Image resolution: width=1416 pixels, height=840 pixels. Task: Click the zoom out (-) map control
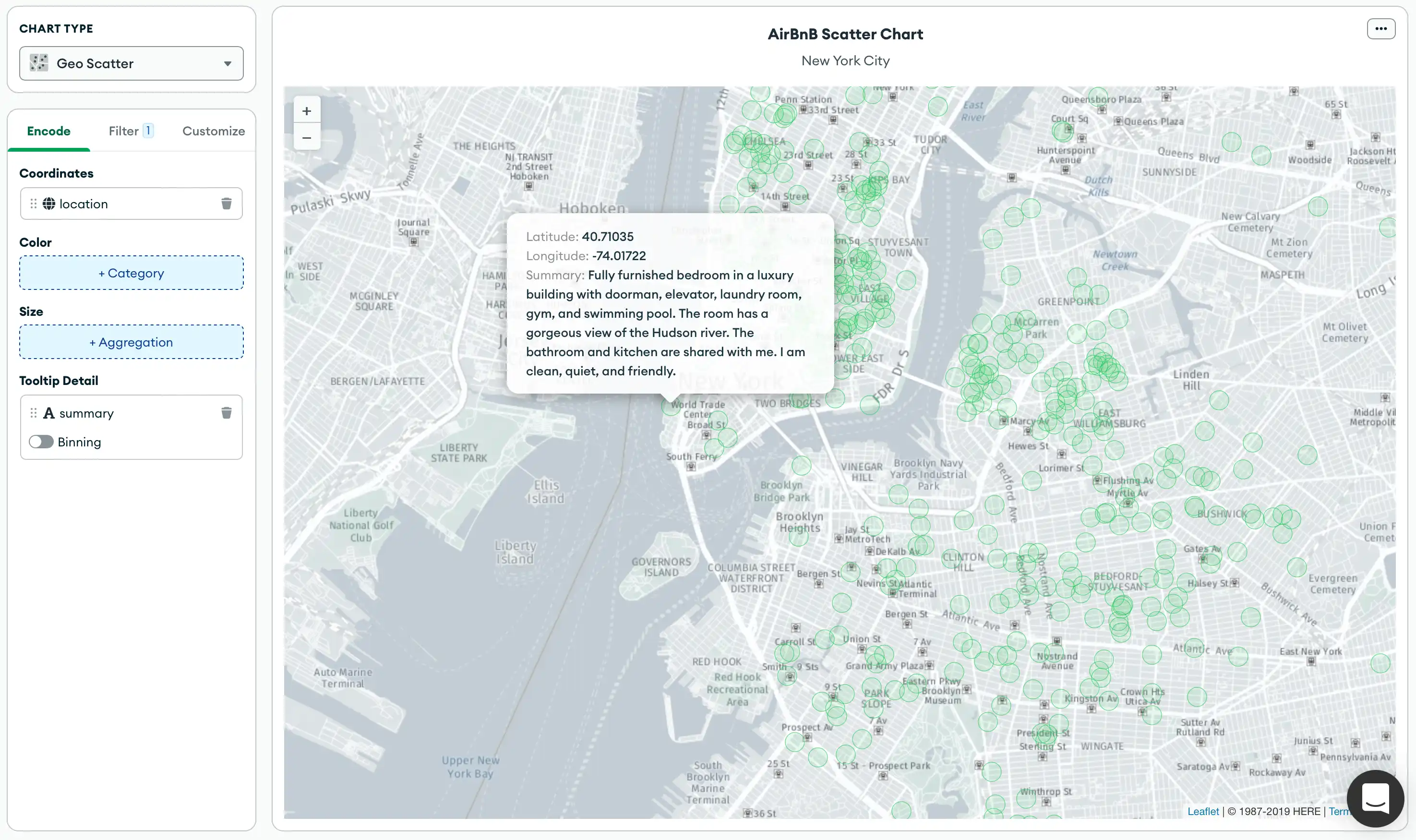coord(306,137)
